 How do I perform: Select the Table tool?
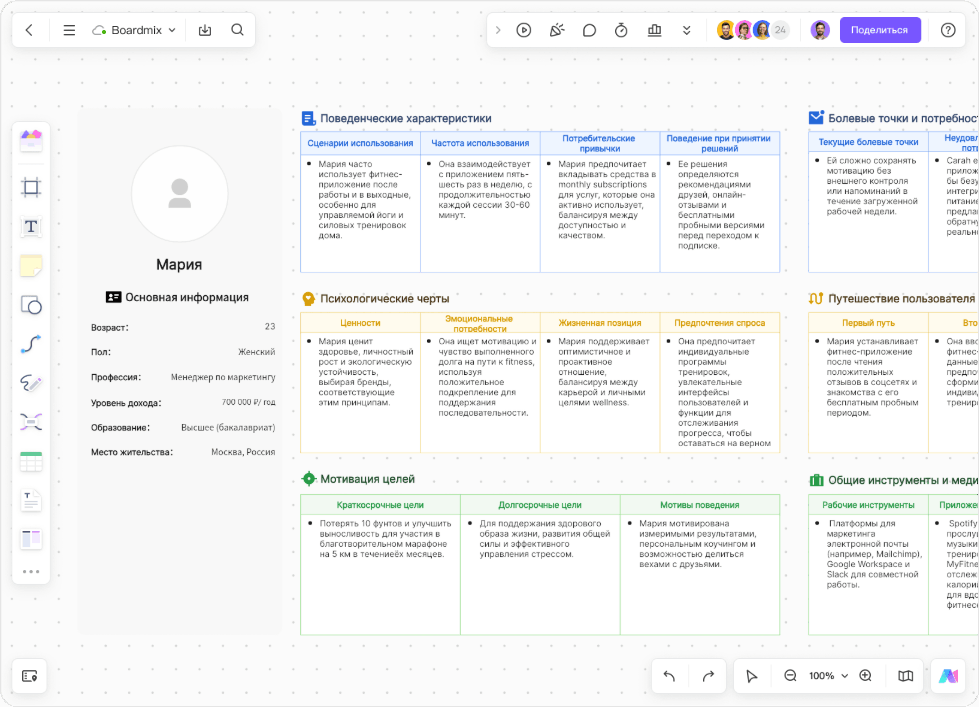point(31,462)
